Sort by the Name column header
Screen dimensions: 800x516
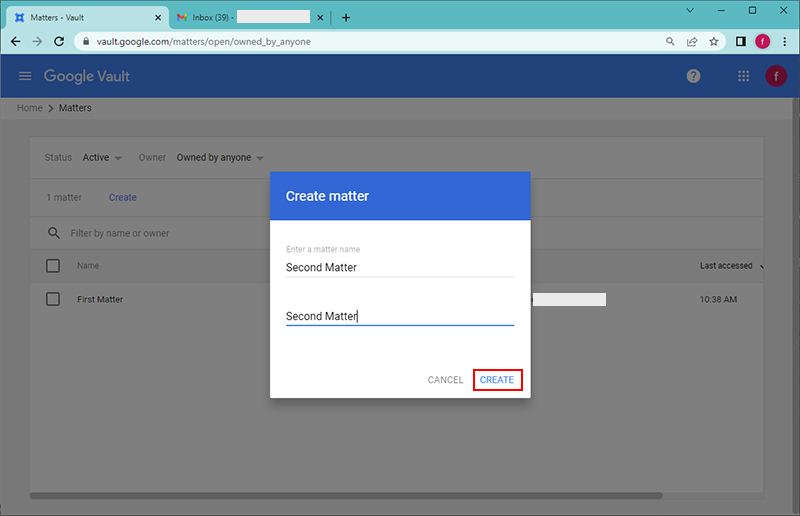88,266
